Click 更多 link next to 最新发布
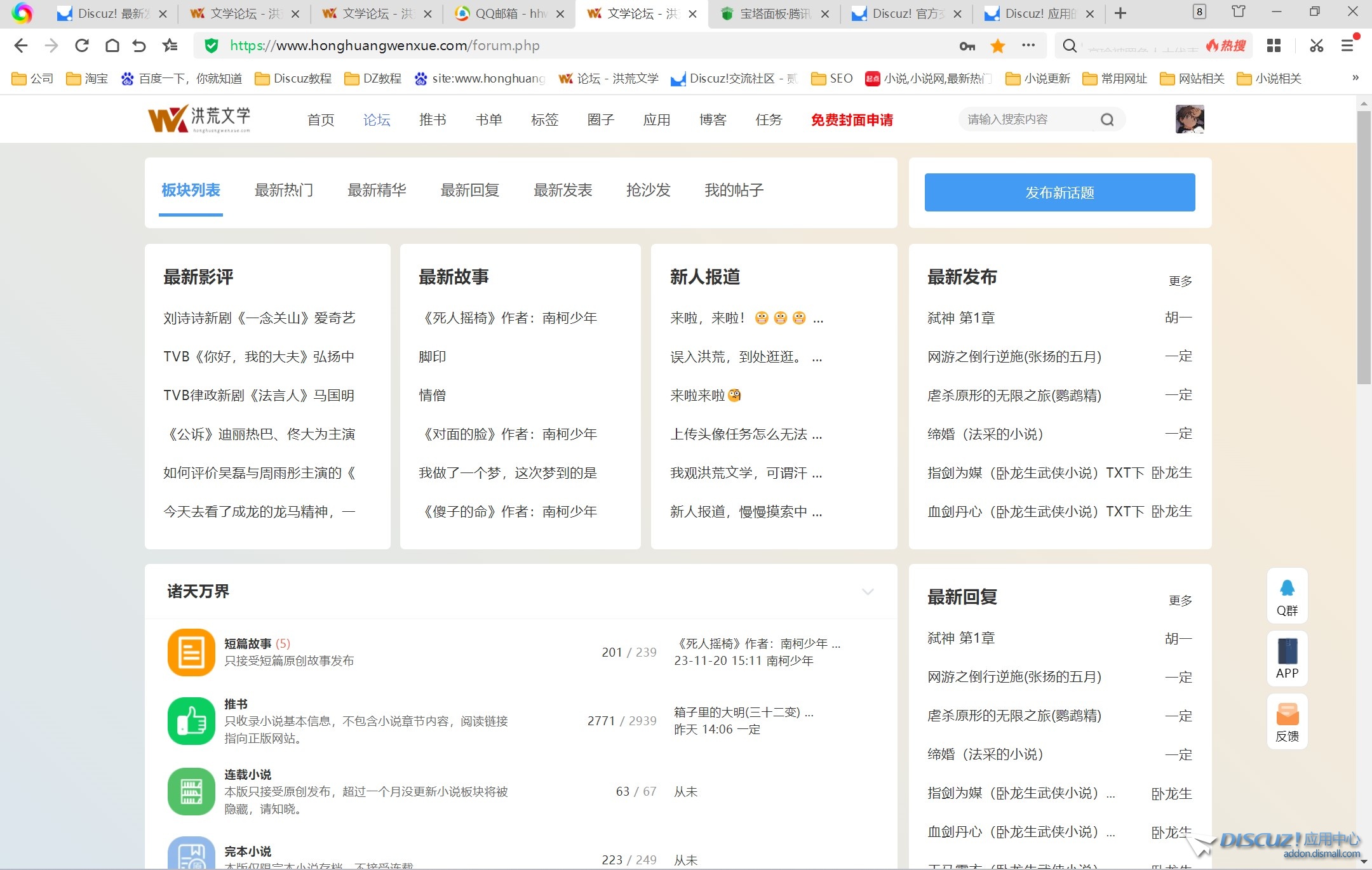 tap(1180, 281)
